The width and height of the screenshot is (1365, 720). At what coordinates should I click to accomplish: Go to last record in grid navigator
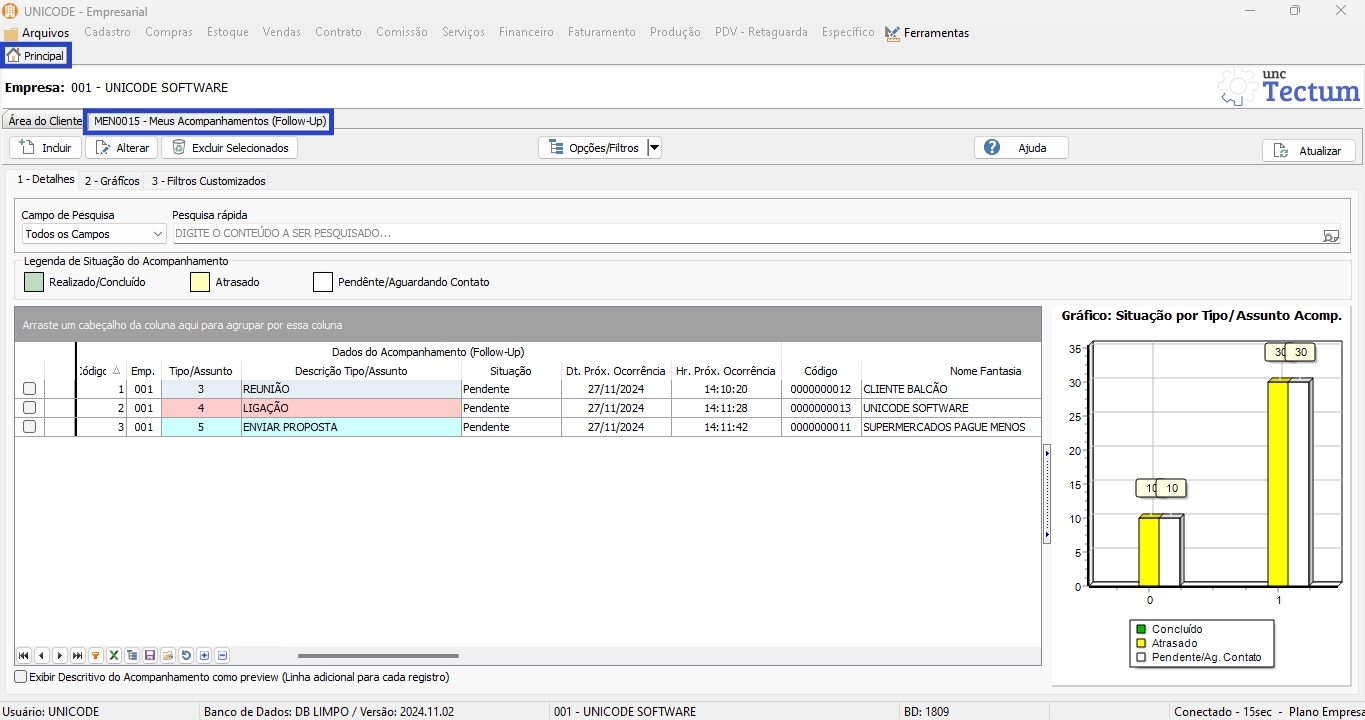78,656
